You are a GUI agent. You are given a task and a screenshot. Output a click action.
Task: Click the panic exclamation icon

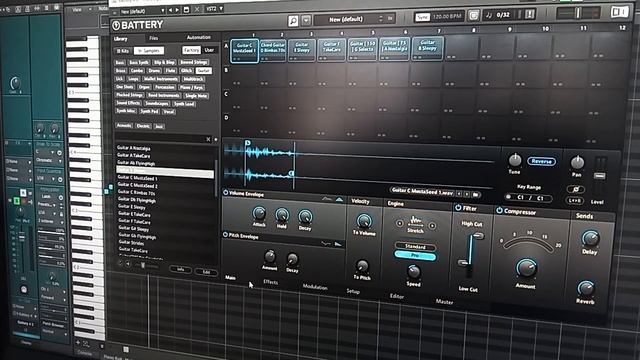click(529, 15)
